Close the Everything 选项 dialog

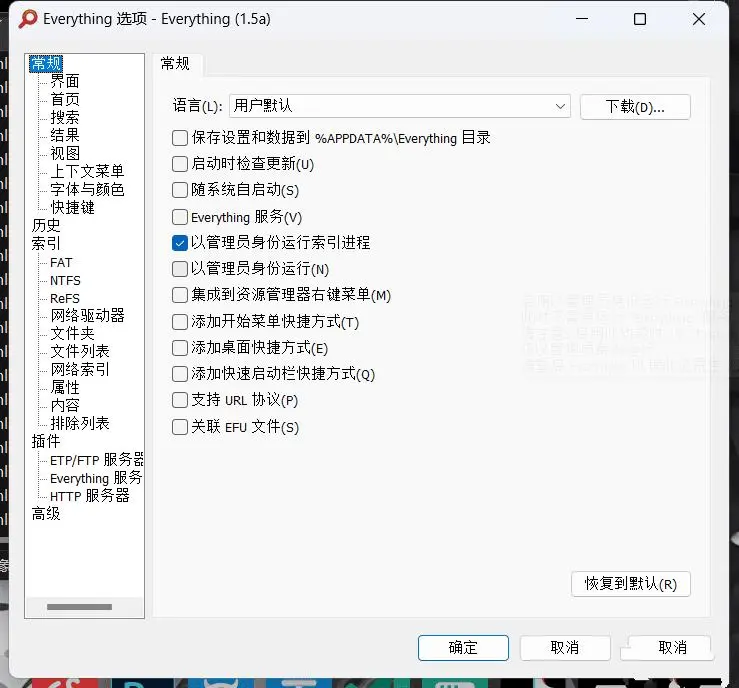click(699, 19)
